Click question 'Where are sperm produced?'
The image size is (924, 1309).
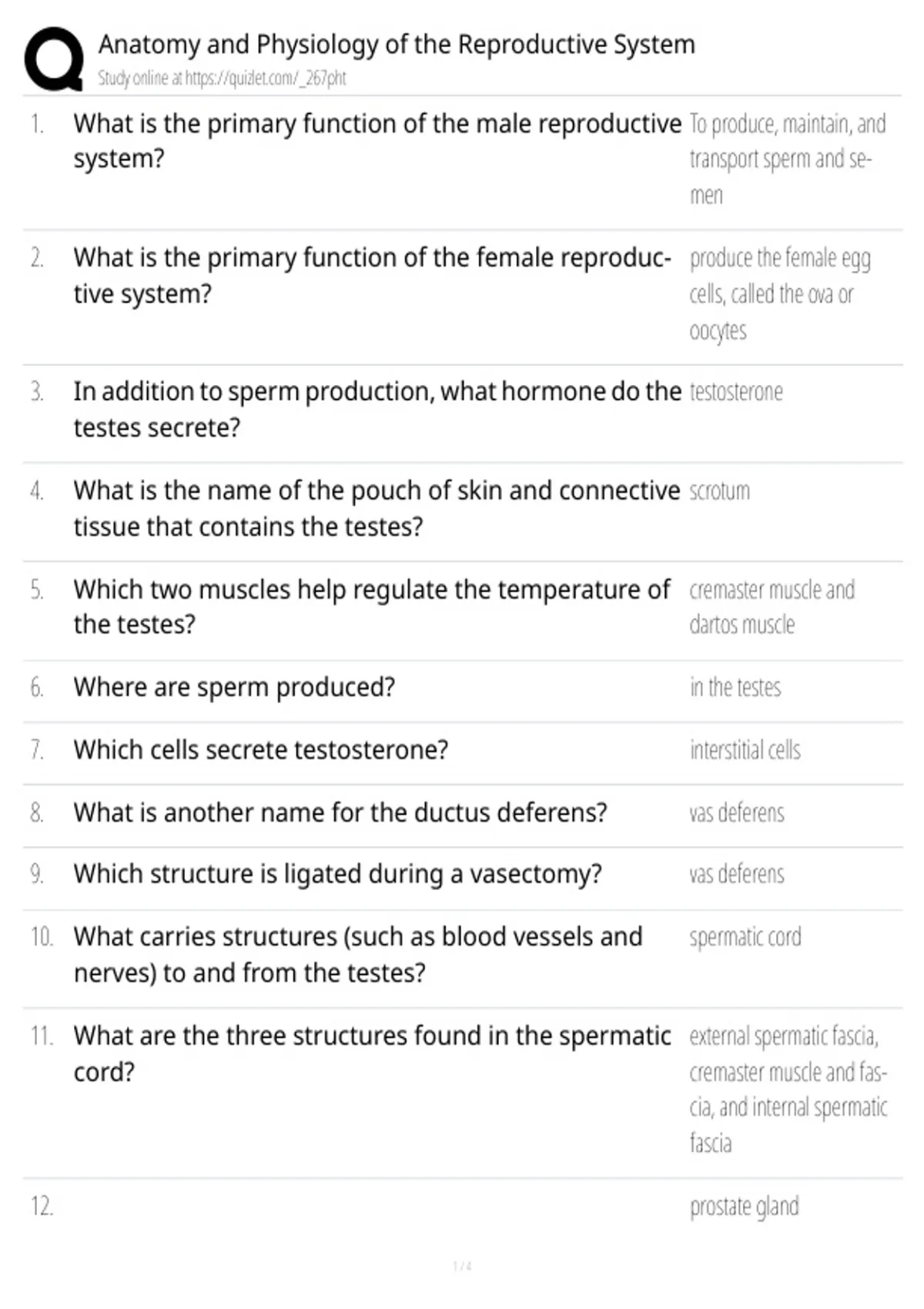click(234, 687)
